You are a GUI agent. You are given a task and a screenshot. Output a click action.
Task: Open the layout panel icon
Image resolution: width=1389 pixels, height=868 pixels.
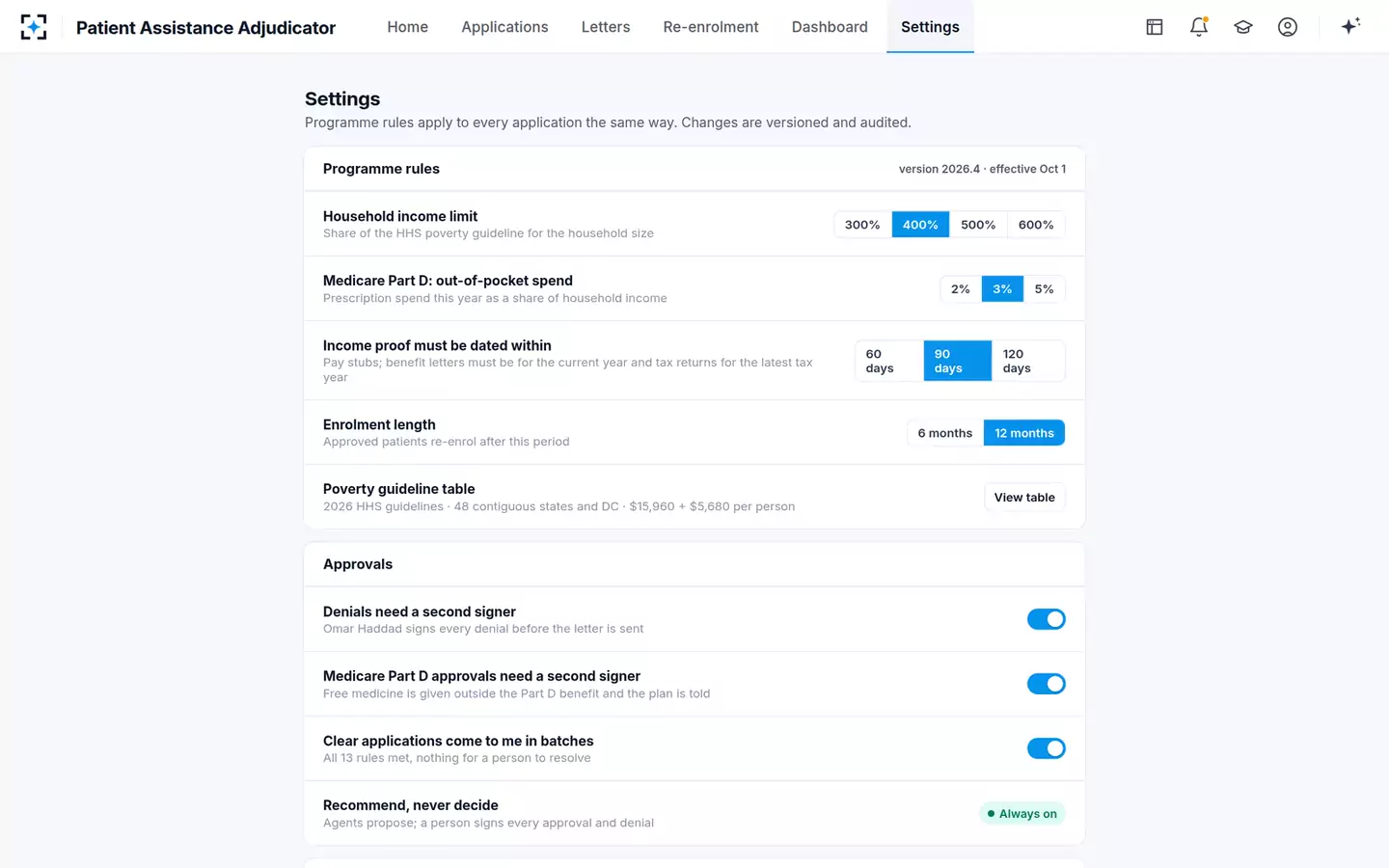(x=1155, y=27)
